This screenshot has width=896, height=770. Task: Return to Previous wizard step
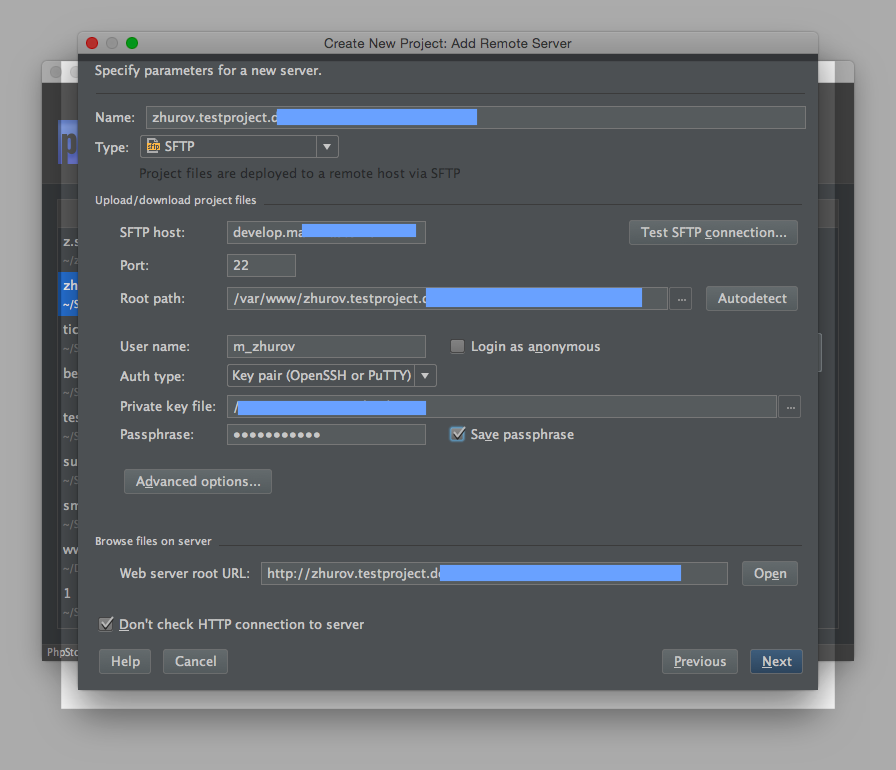tap(699, 662)
